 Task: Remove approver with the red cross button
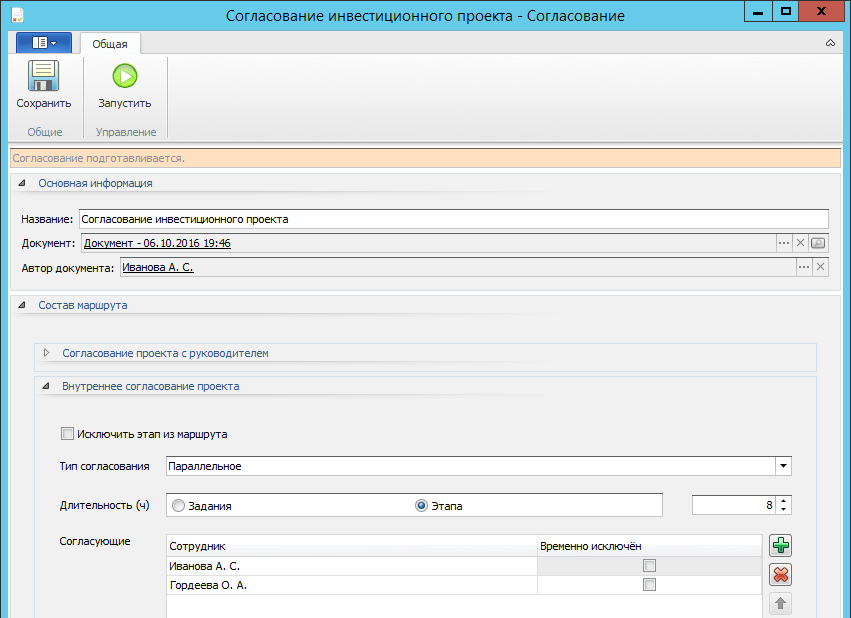pyautogui.click(x=781, y=574)
